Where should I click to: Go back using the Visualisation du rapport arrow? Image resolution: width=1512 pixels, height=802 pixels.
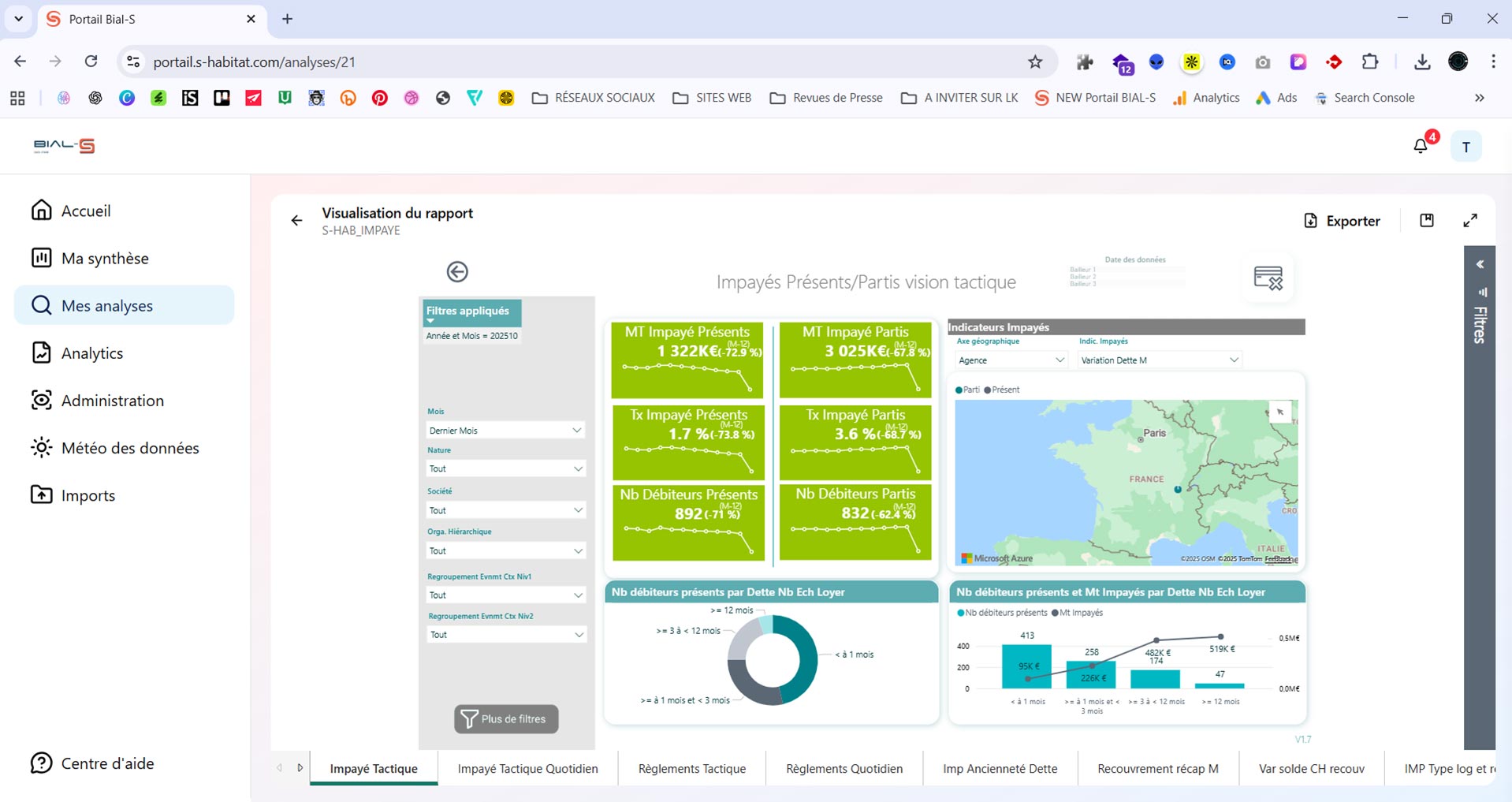coord(296,221)
